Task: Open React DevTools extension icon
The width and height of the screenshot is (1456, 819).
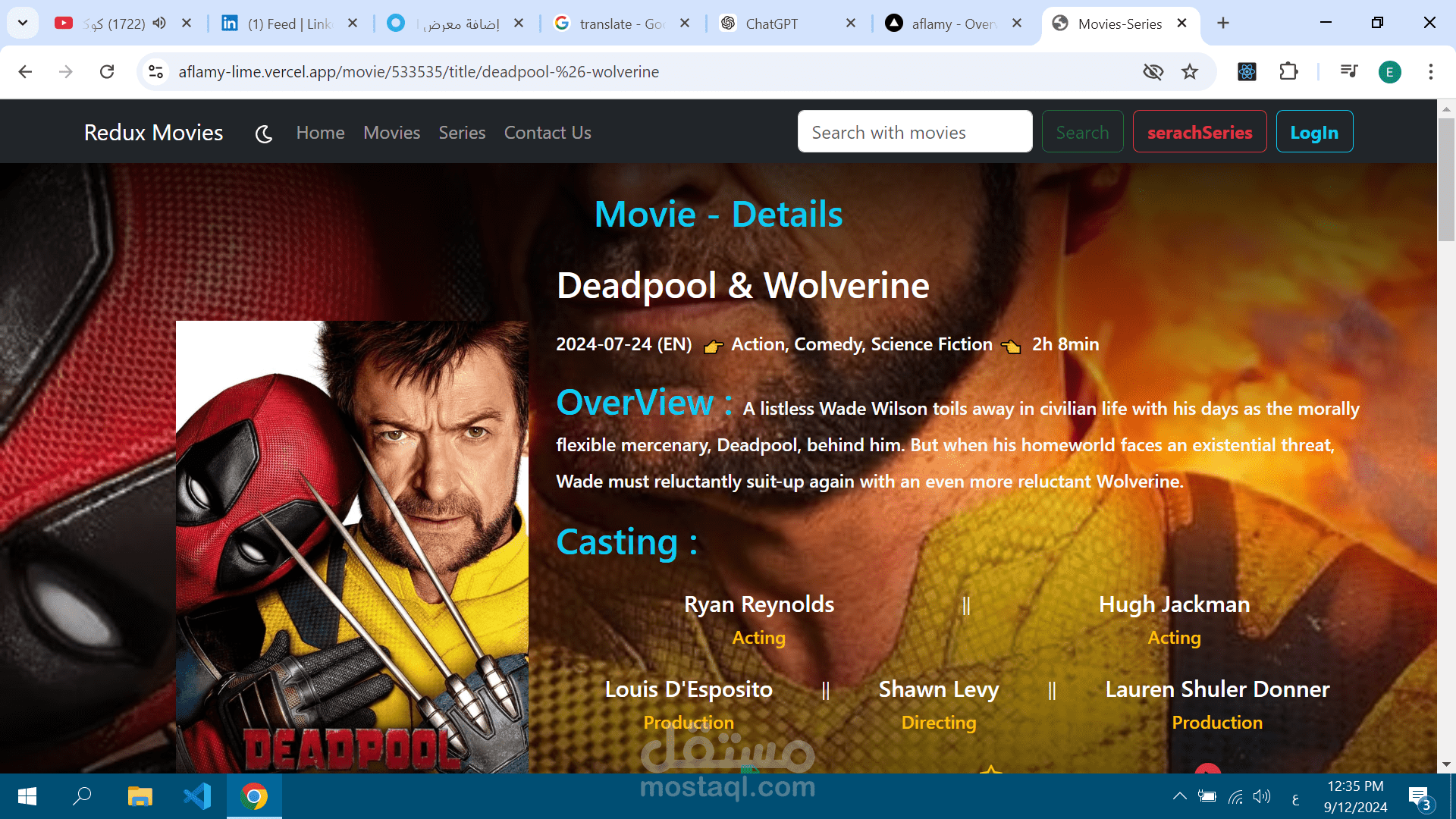Action: click(1247, 72)
